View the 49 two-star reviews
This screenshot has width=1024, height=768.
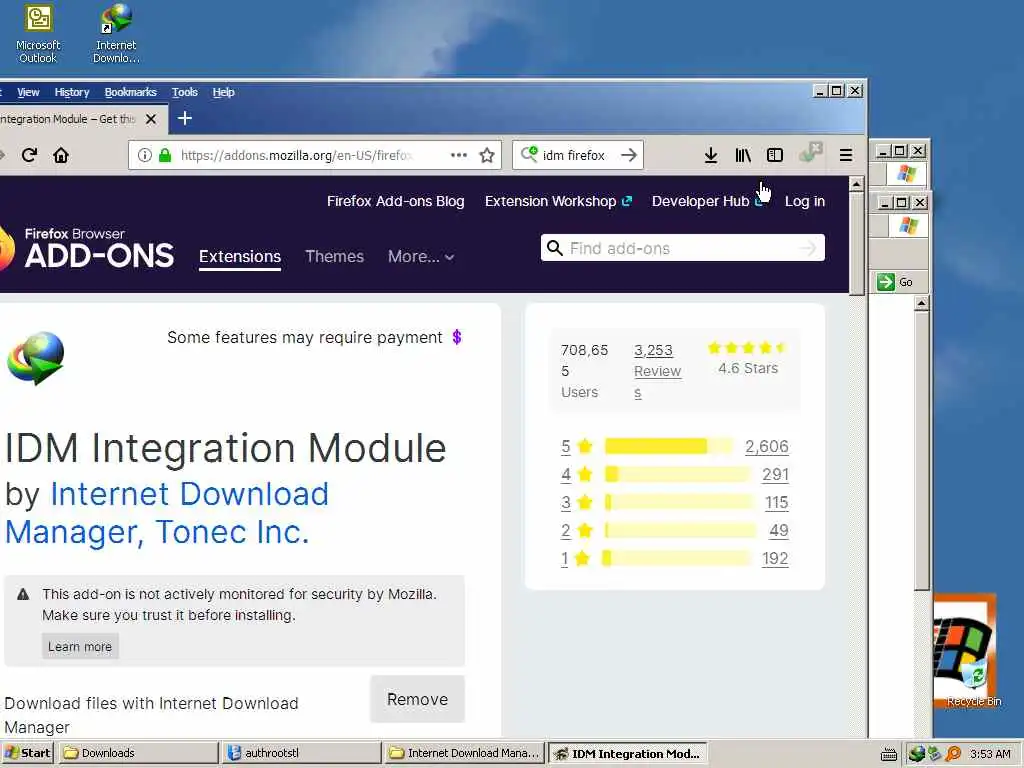[778, 531]
